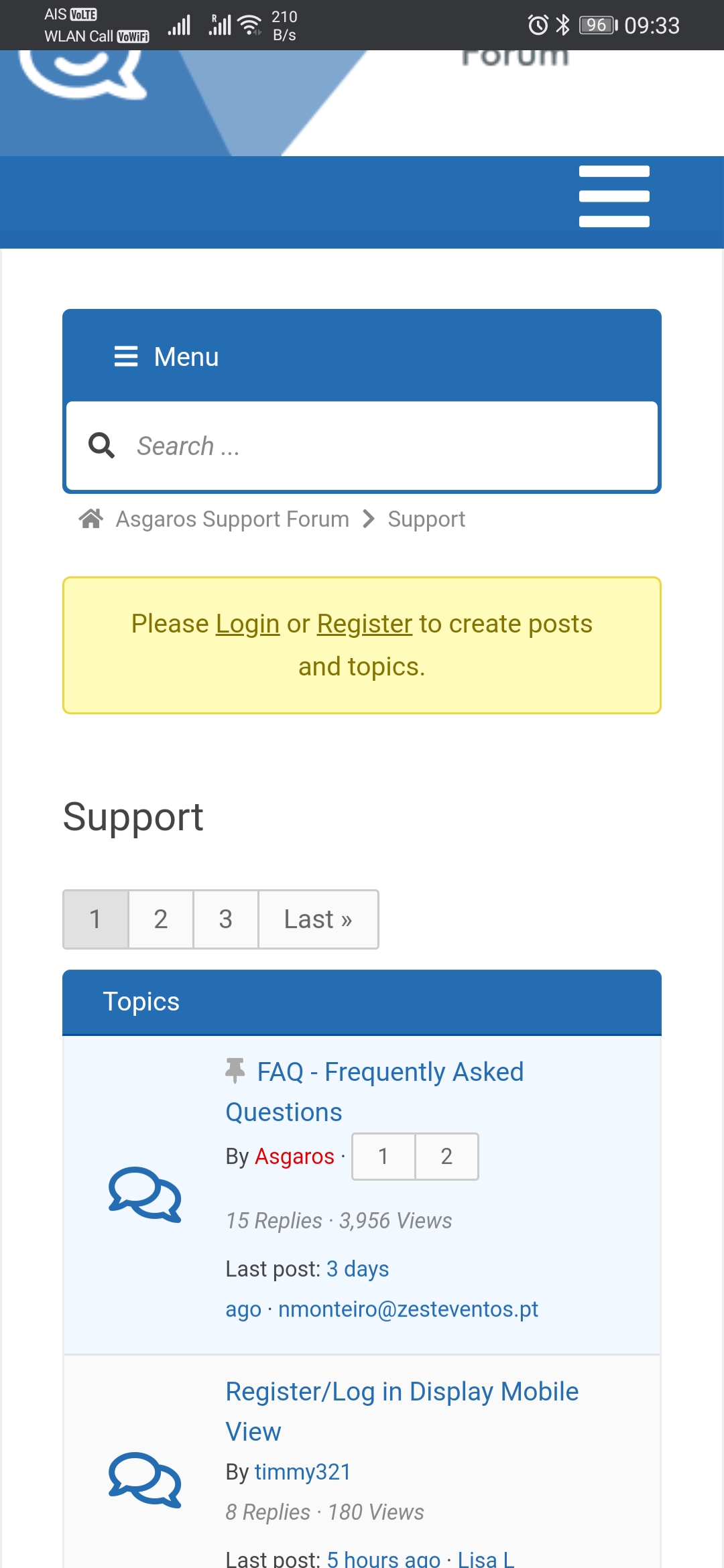Follow the Register link
The height and width of the screenshot is (1568, 724).
click(364, 624)
